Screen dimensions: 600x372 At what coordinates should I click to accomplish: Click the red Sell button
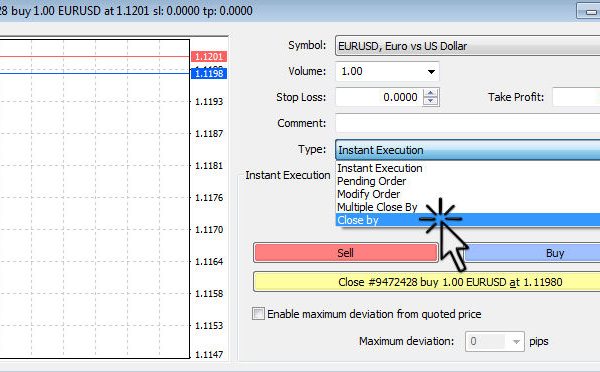click(346, 253)
